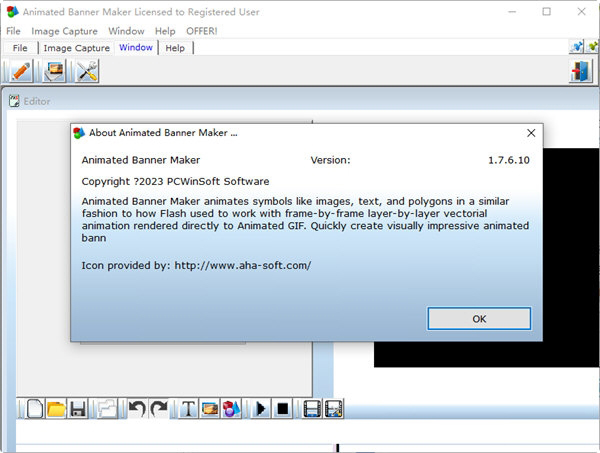Close the About Animated Banner Maker dialog
600x453 pixels.
tap(530, 132)
